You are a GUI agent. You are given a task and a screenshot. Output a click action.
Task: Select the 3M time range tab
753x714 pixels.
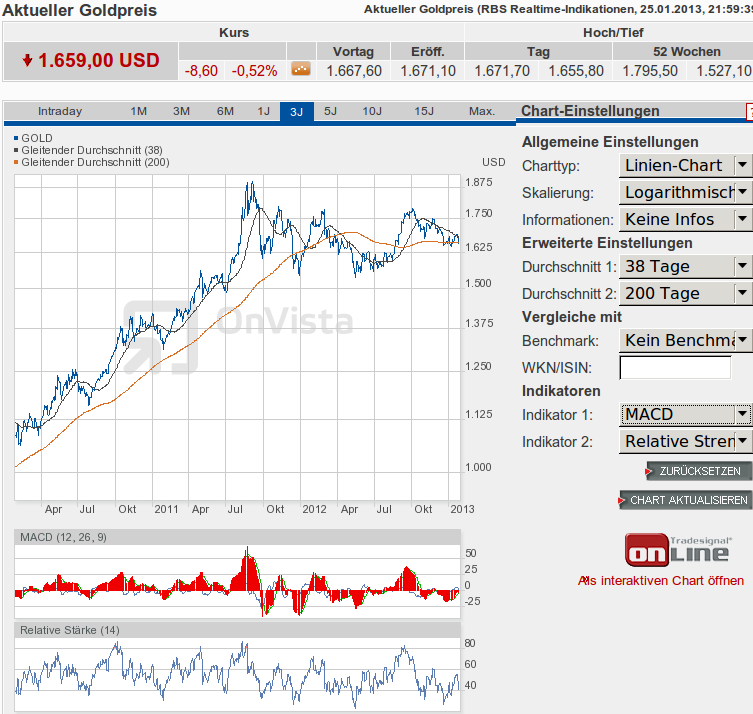[x=182, y=111]
